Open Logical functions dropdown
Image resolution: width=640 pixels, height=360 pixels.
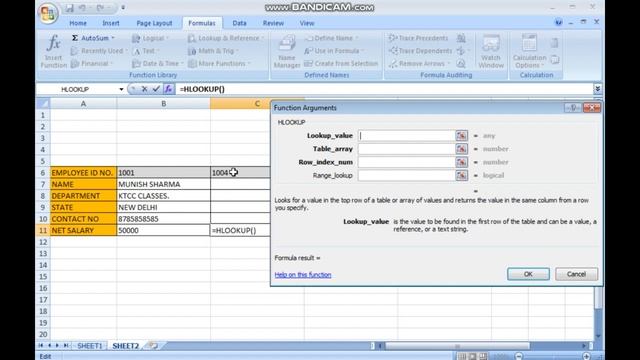tap(150, 38)
